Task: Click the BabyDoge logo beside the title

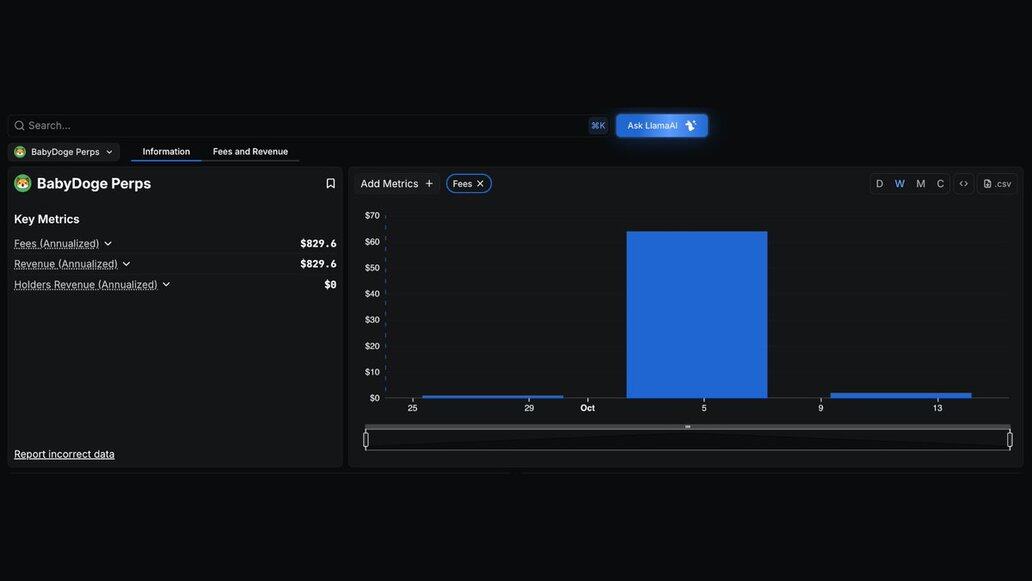Action: (23, 184)
